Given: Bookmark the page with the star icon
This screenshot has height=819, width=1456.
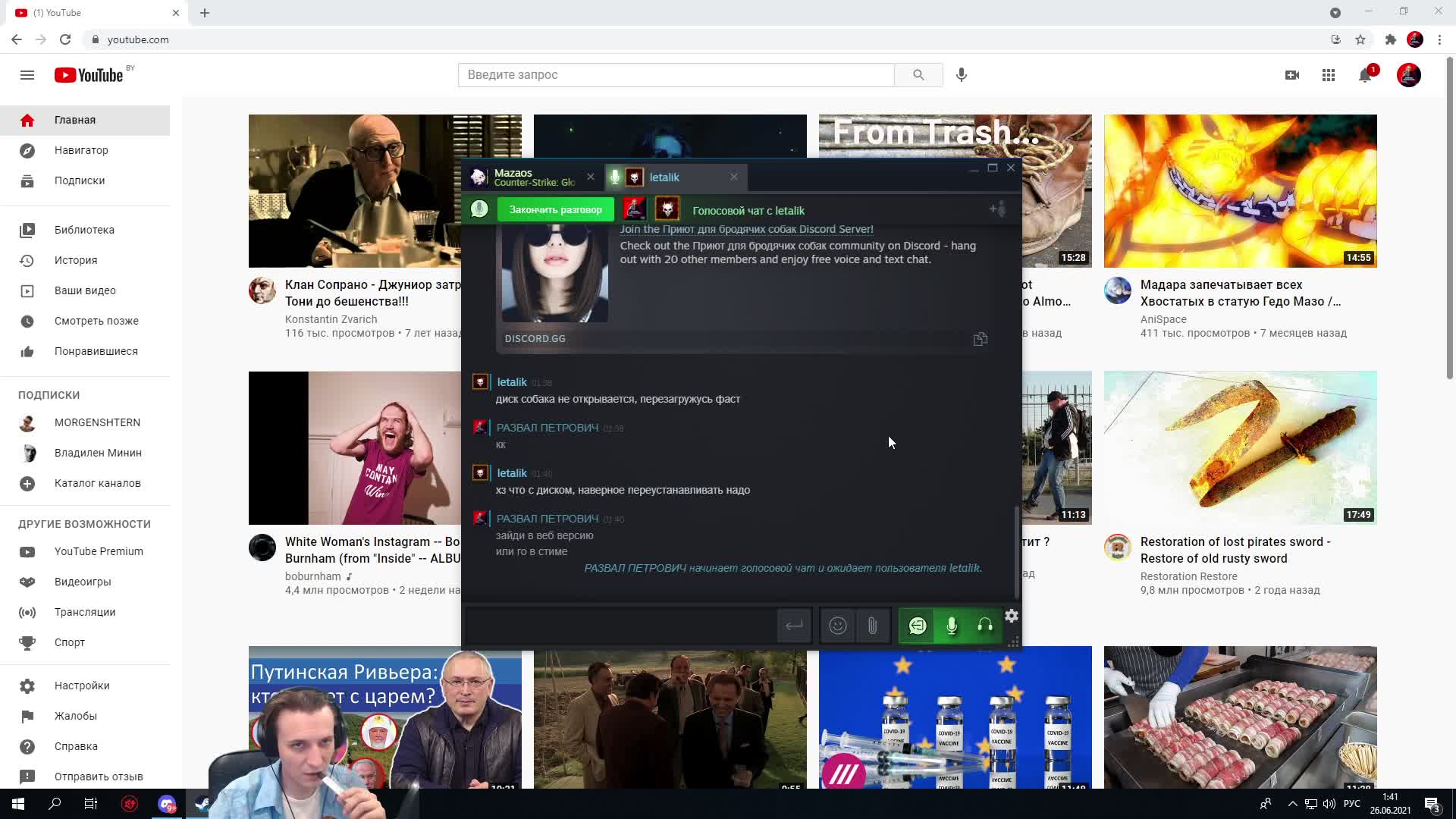Looking at the screenshot, I should click(1360, 39).
